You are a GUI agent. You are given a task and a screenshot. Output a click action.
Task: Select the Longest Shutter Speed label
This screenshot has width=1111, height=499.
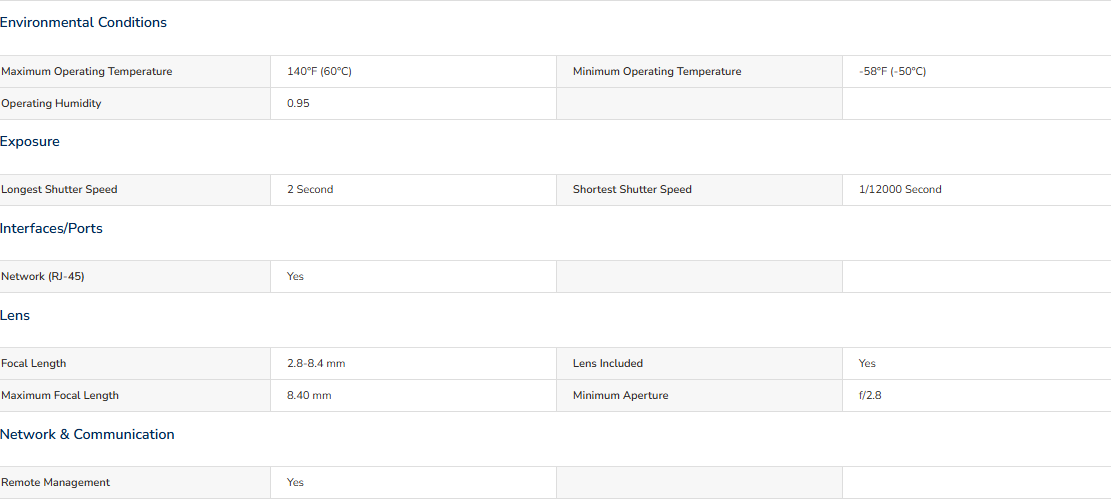tap(59, 190)
